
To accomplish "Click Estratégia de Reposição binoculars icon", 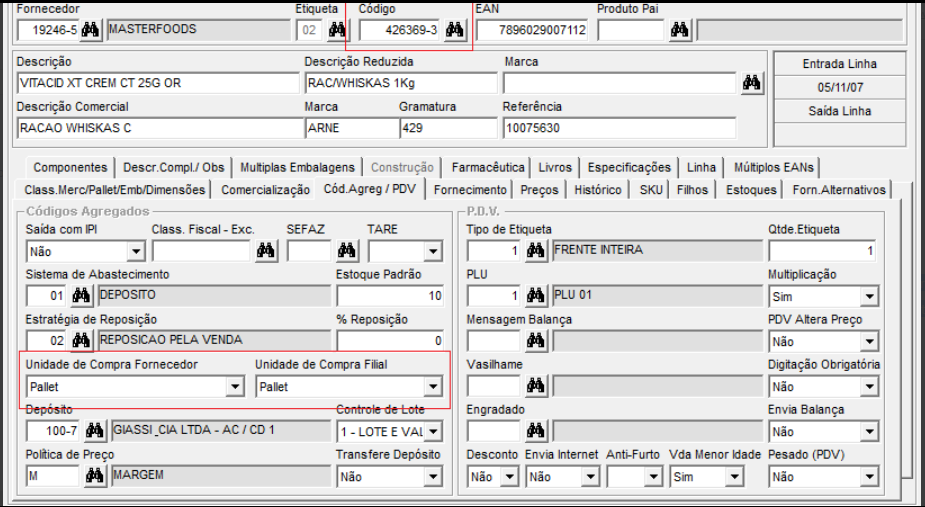I will click(81, 341).
